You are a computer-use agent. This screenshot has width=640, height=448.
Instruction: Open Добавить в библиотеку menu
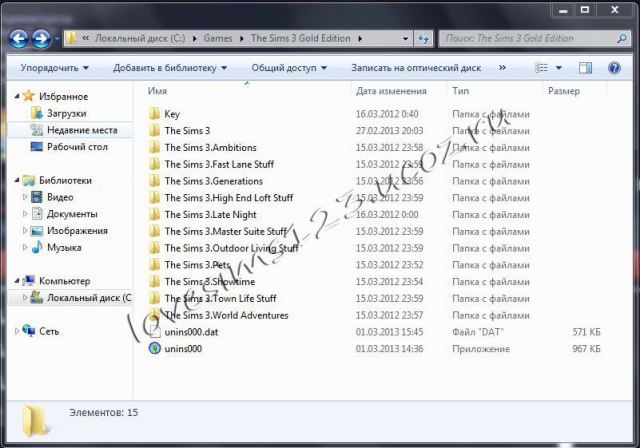(x=170, y=68)
